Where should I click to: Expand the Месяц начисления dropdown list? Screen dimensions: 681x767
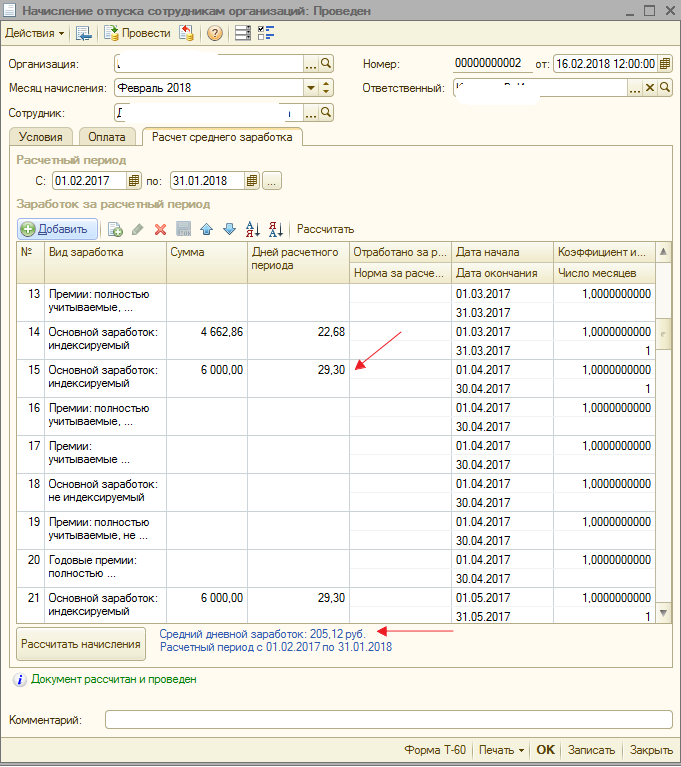[x=311, y=88]
